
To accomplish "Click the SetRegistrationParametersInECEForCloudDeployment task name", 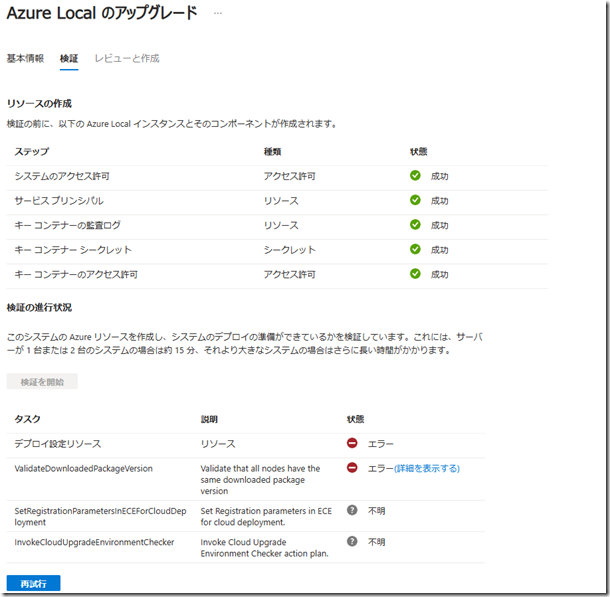I will (x=100, y=516).
